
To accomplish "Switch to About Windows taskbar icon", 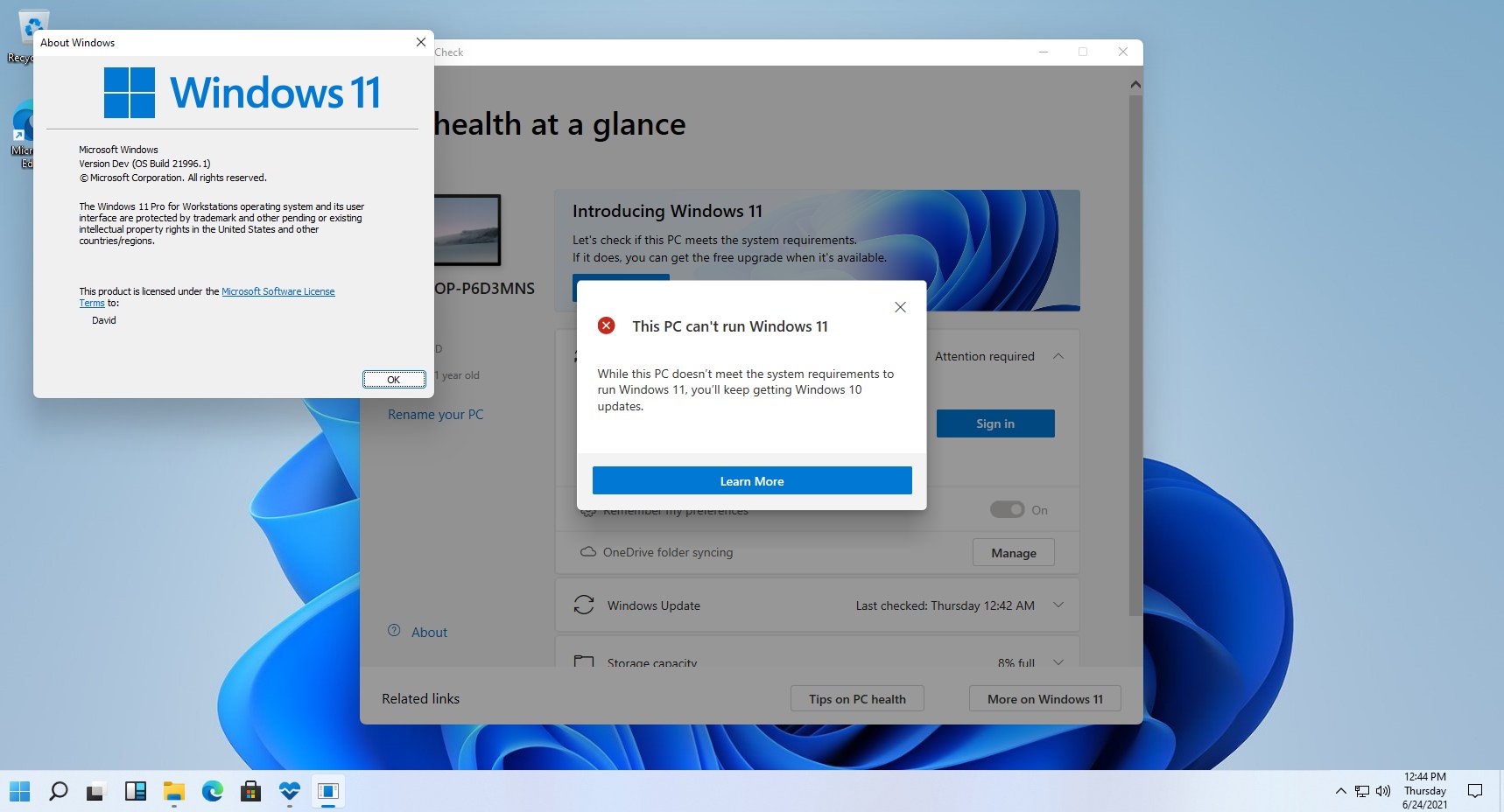I will click(x=328, y=792).
